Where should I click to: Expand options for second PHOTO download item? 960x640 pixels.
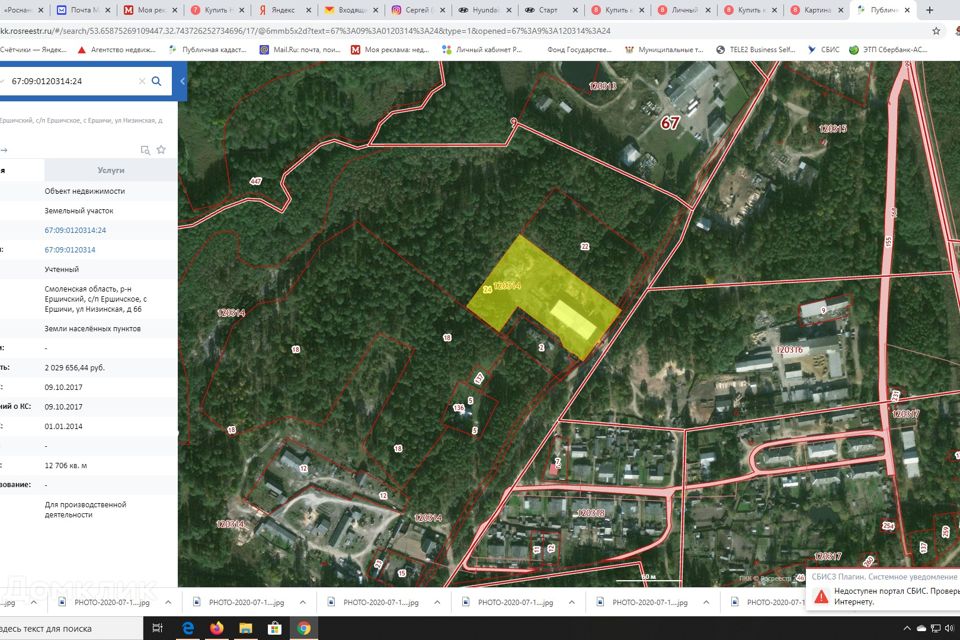point(301,603)
